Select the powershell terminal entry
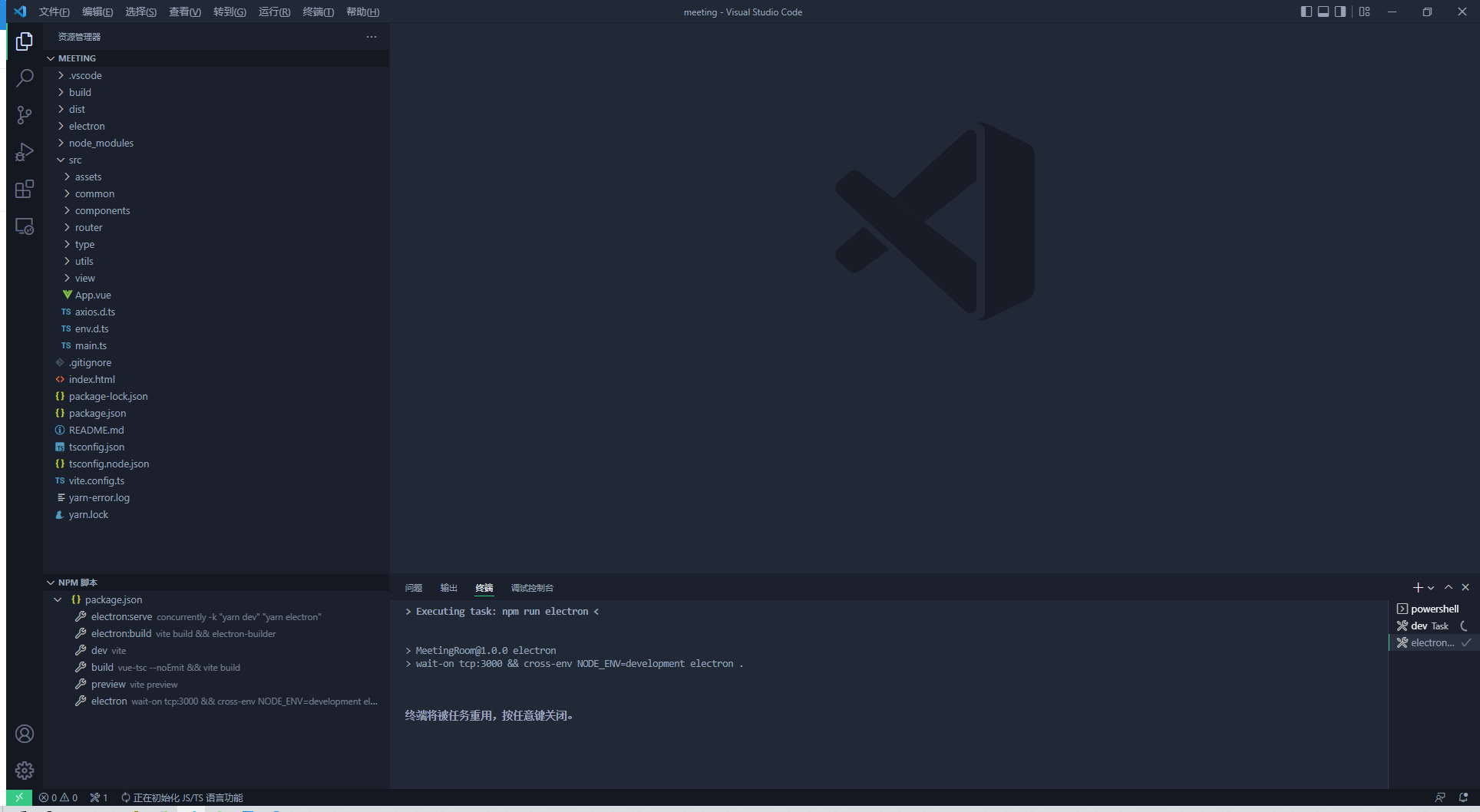The width and height of the screenshot is (1480, 812). click(x=1434, y=609)
